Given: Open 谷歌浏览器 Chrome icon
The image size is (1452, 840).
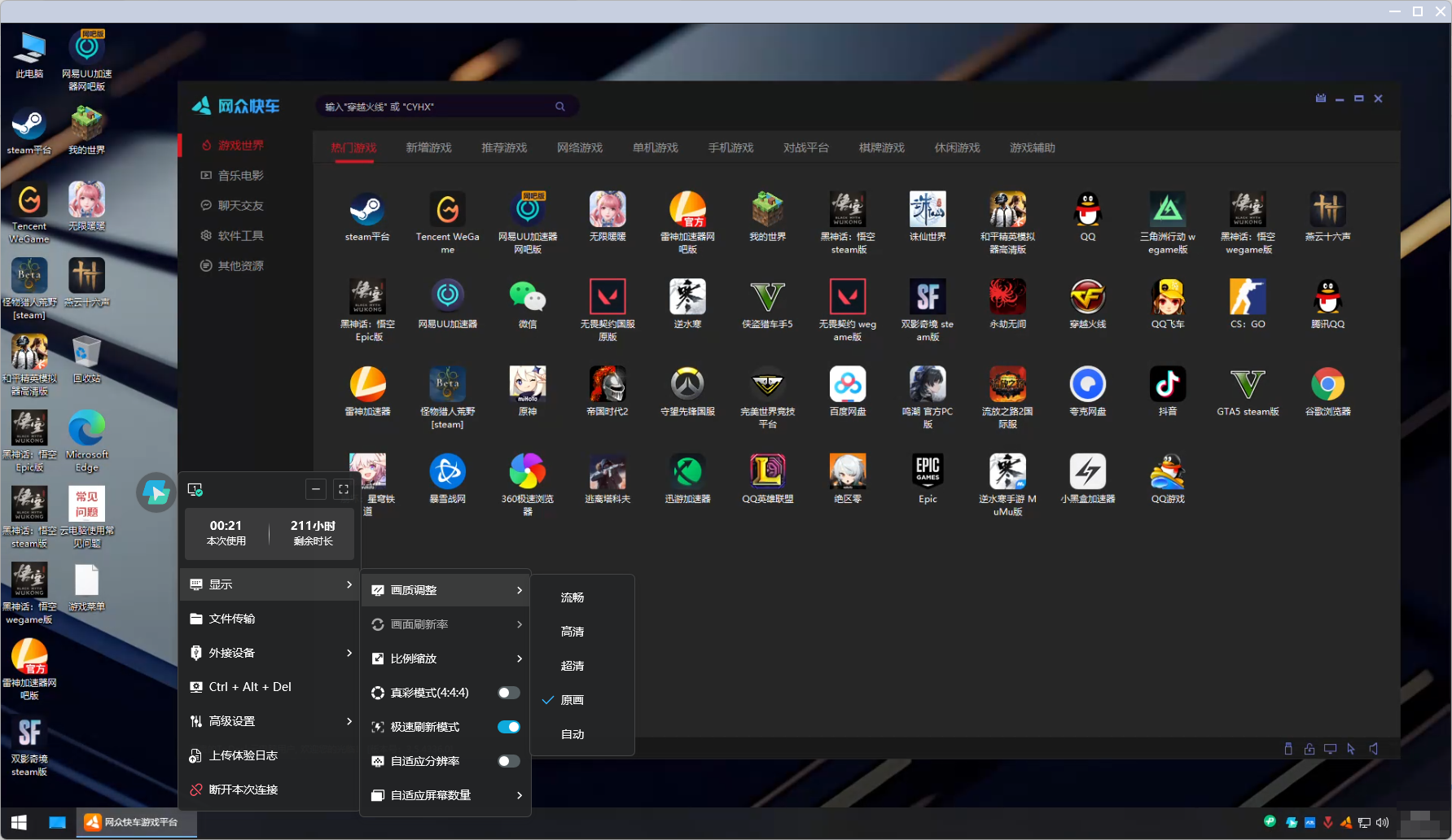Looking at the screenshot, I should (x=1327, y=391).
